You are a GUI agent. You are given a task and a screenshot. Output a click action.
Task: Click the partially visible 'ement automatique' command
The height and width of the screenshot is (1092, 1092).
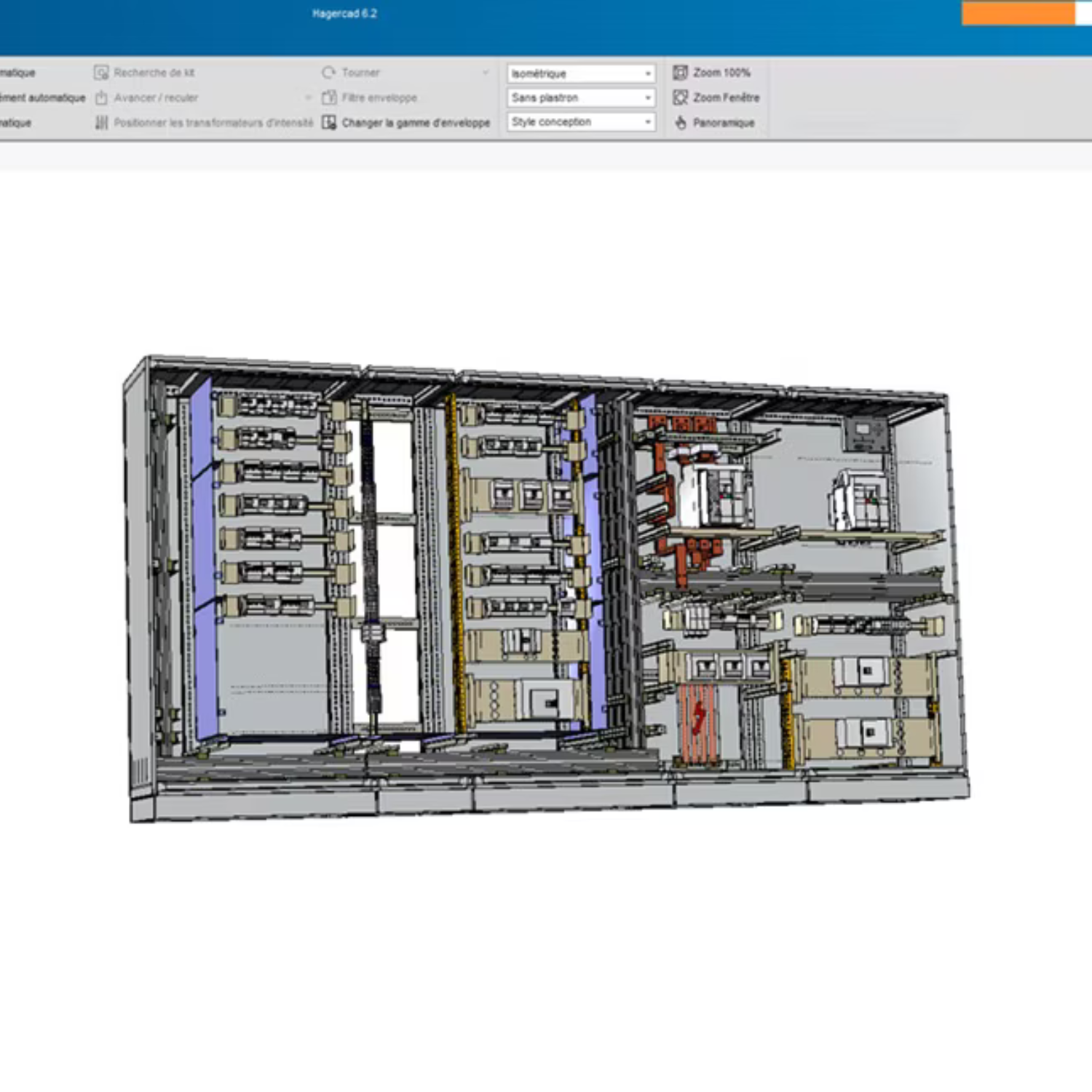pyautogui.click(x=42, y=98)
